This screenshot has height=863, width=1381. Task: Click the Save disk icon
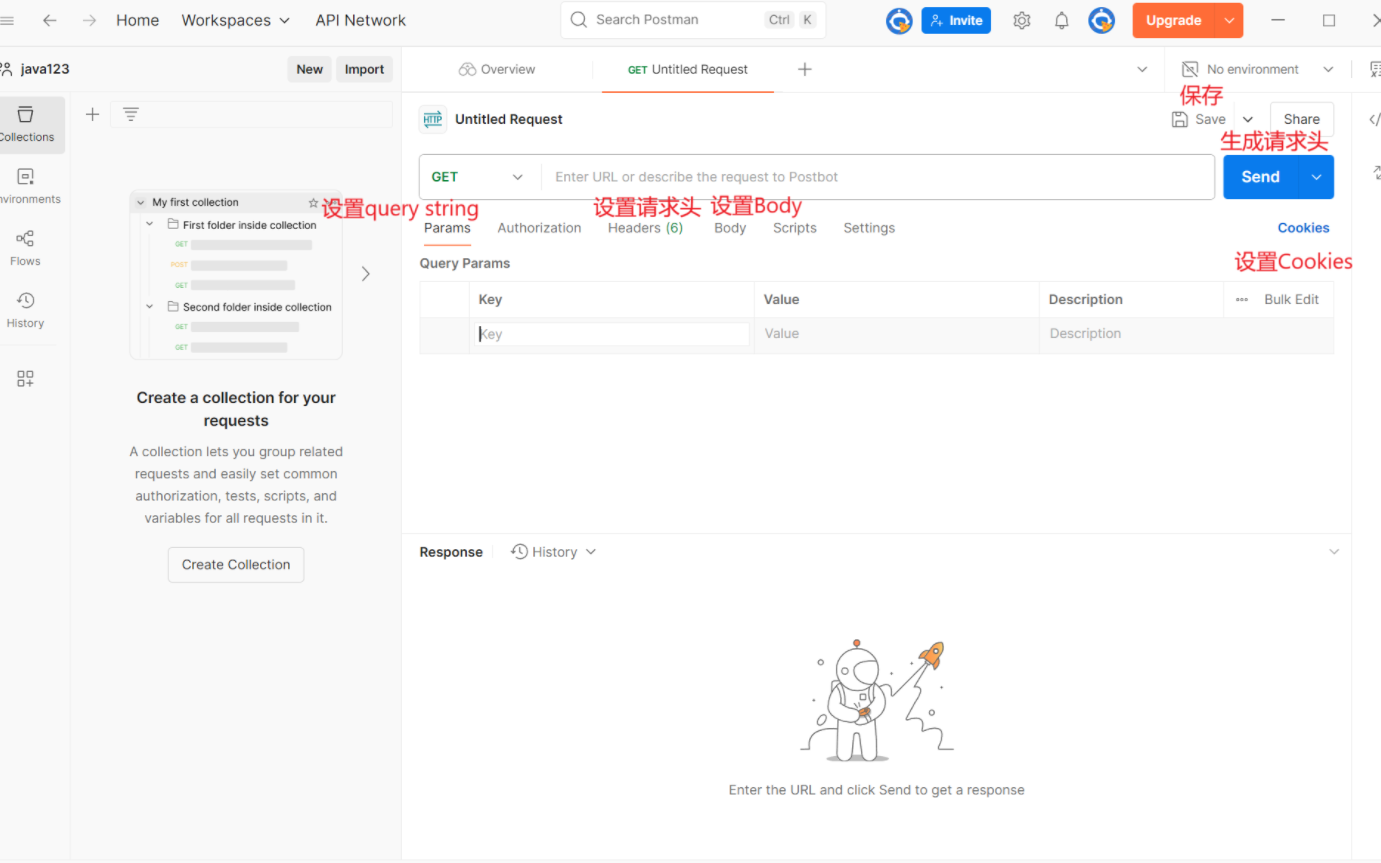point(1180,119)
